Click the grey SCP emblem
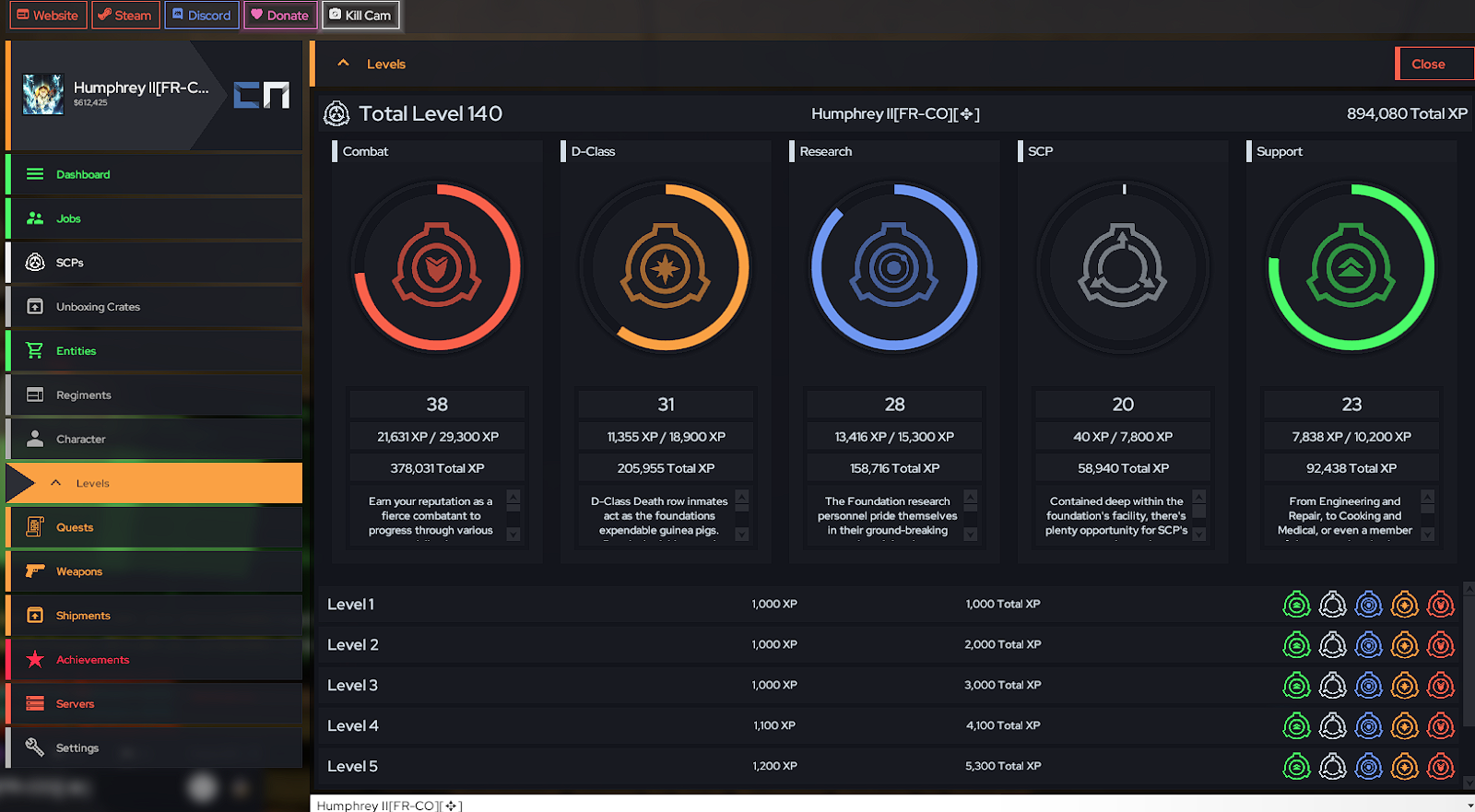The image size is (1475, 812). [x=1123, y=267]
